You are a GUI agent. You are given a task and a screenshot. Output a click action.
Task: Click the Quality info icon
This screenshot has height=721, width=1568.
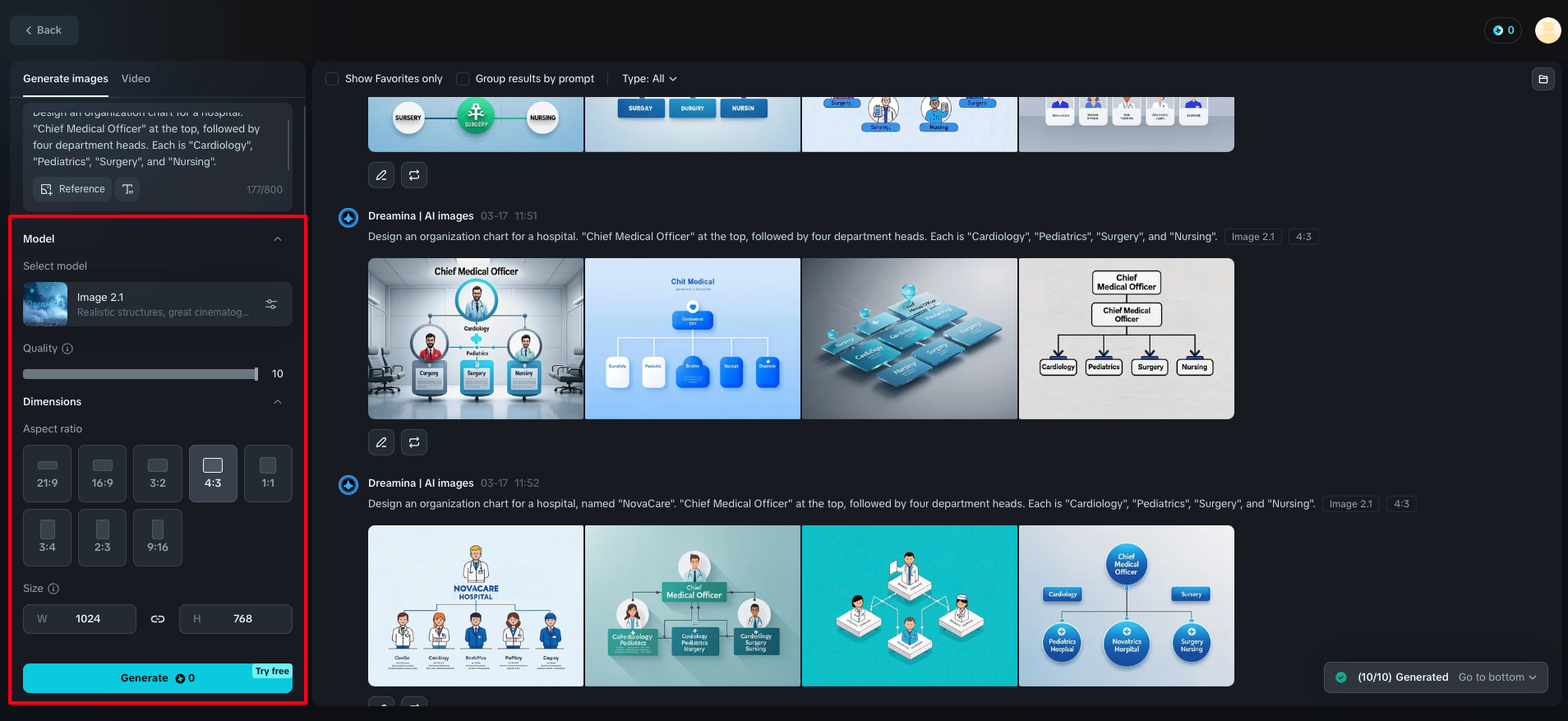point(67,349)
